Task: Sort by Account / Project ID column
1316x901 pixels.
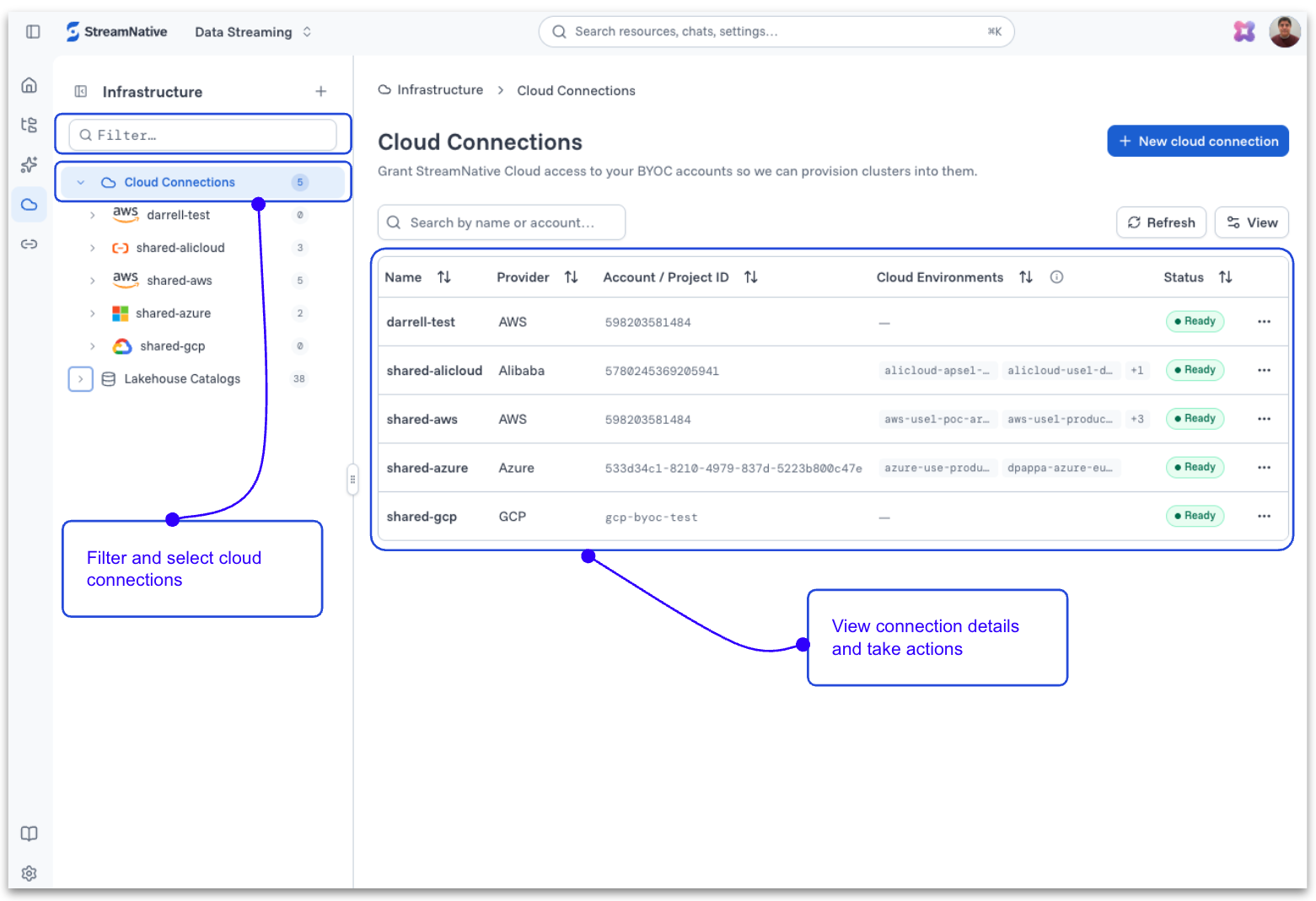Action: (751, 277)
